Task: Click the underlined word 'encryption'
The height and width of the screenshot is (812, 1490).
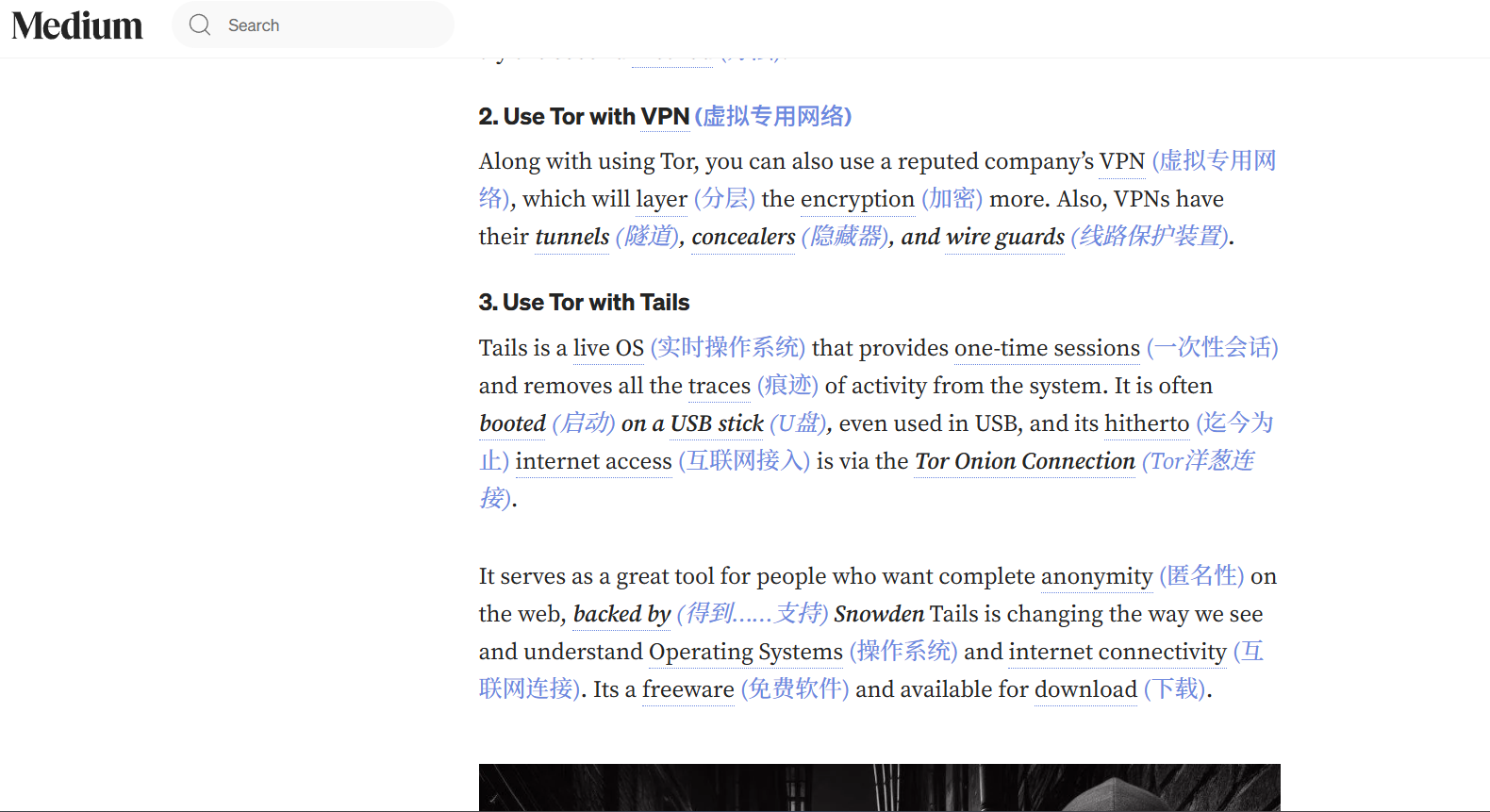Action: [x=857, y=199]
